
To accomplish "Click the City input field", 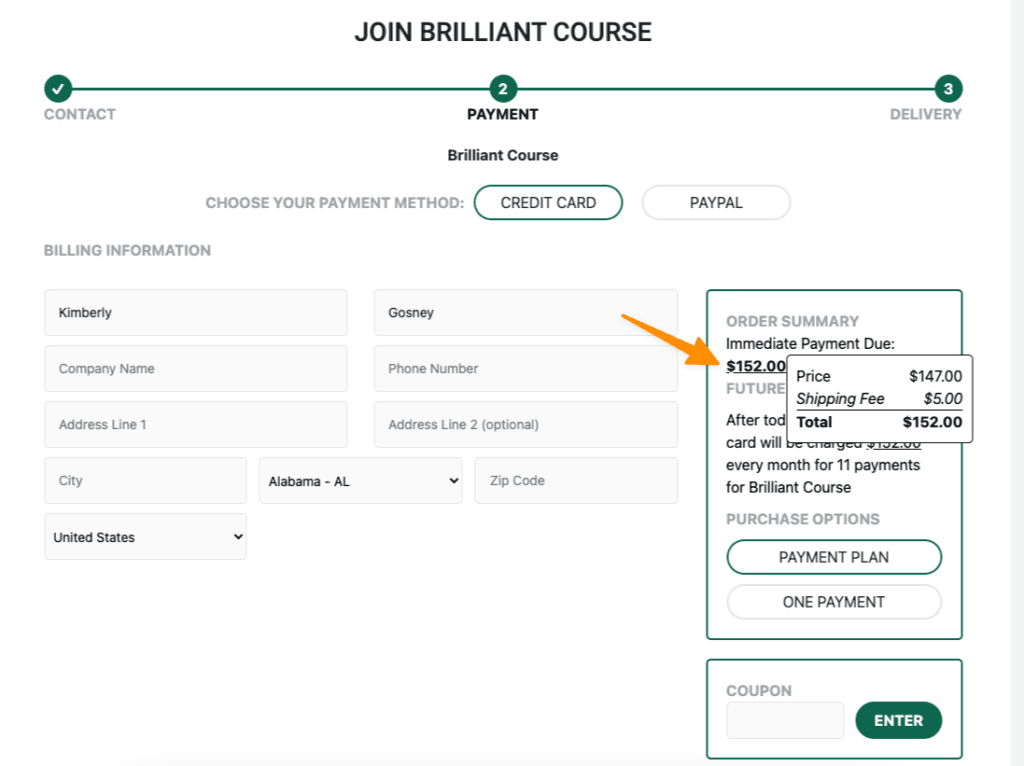I will [x=145, y=480].
